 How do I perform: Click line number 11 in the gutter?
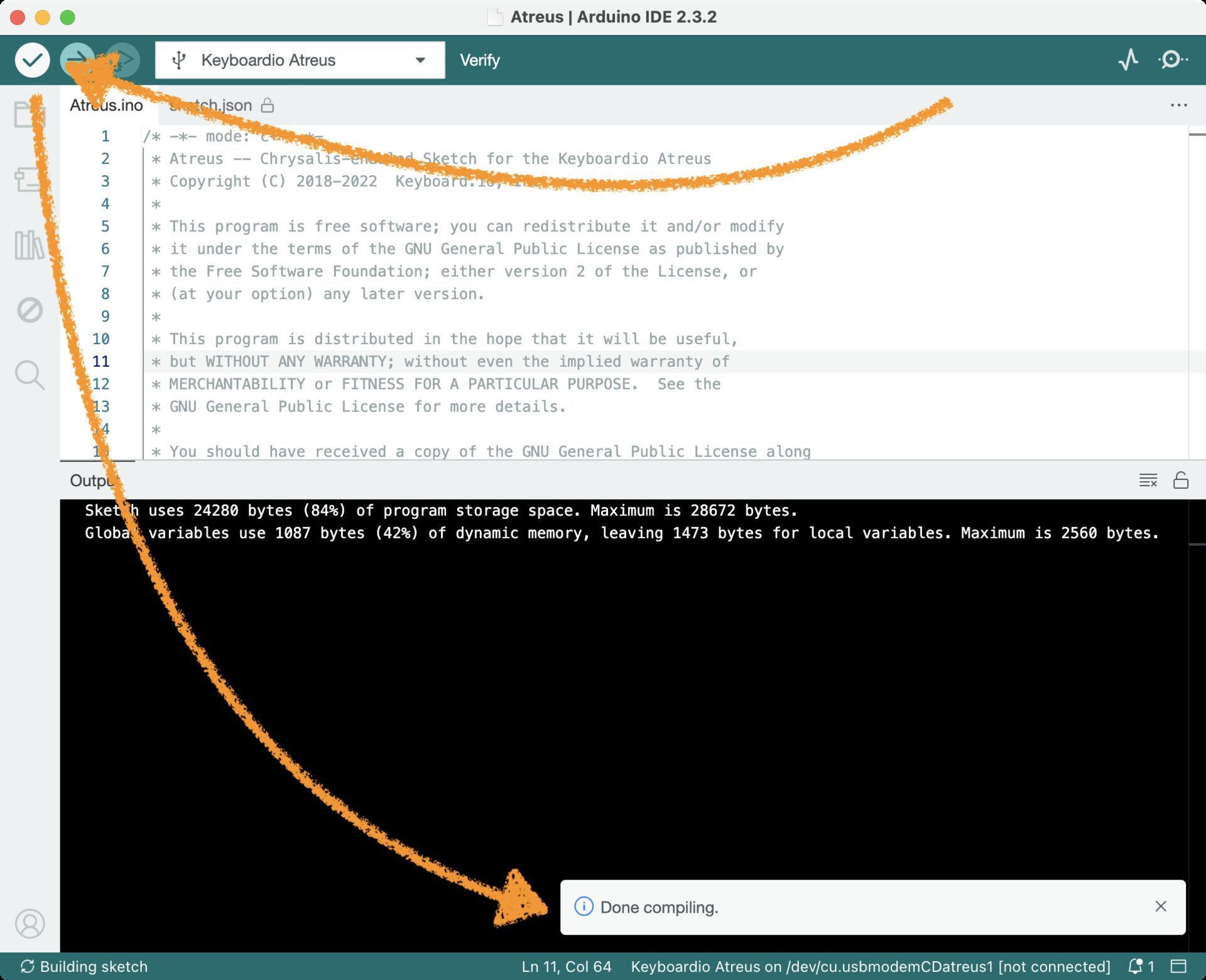click(101, 362)
